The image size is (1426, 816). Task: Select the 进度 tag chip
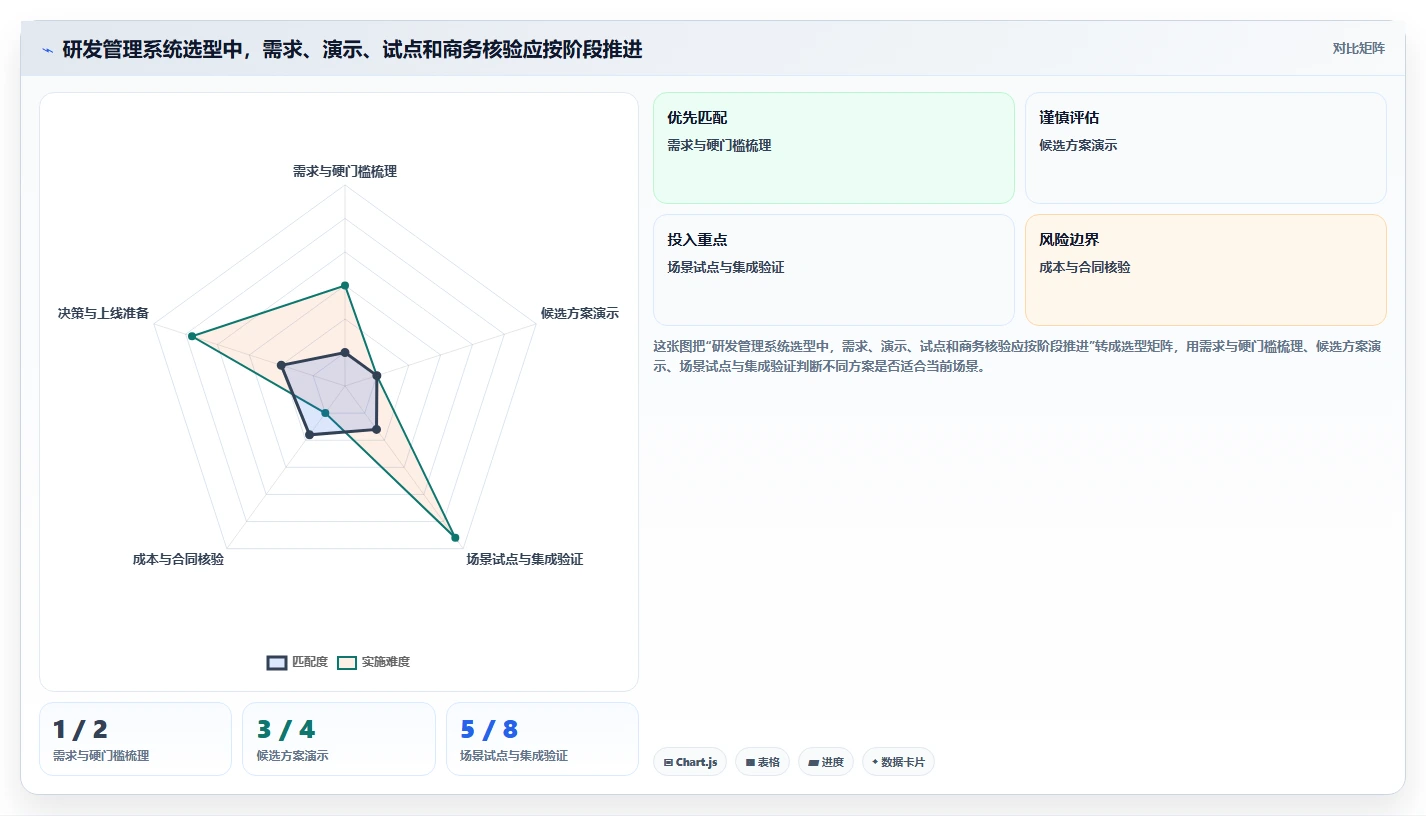826,762
